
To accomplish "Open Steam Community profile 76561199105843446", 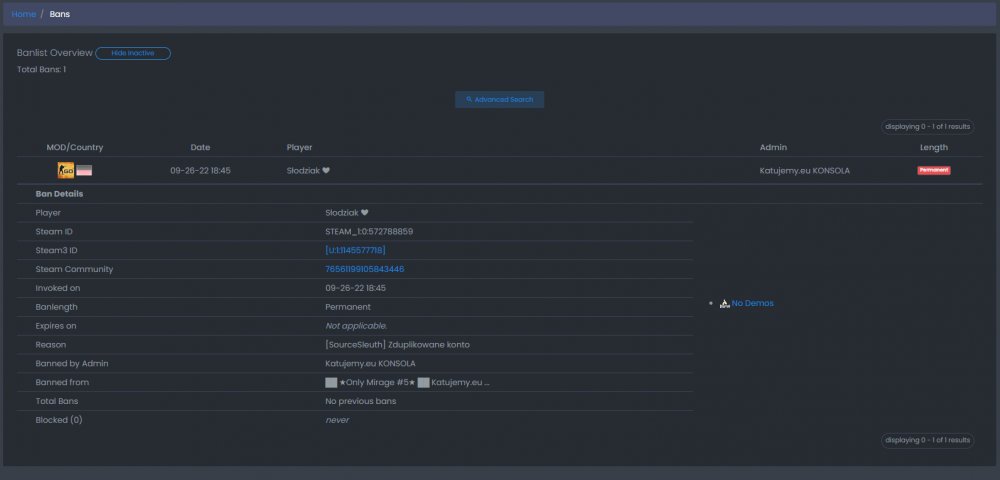I will tap(365, 269).
